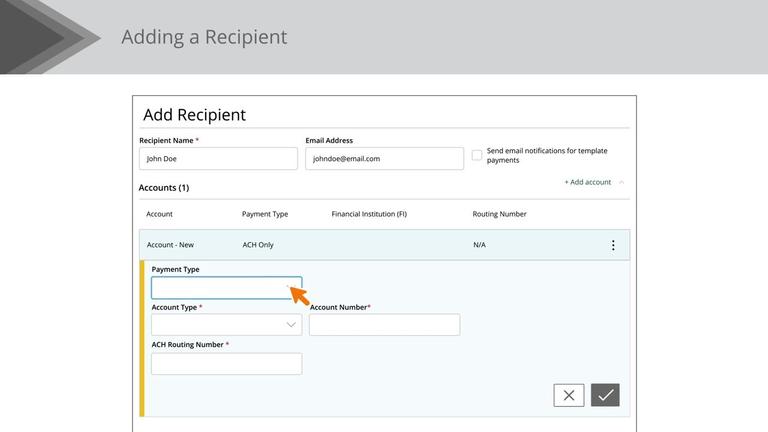Image resolution: width=768 pixels, height=432 pixels.
Task: Enable Send email notifications checkbox
Action: coord(477,155)
